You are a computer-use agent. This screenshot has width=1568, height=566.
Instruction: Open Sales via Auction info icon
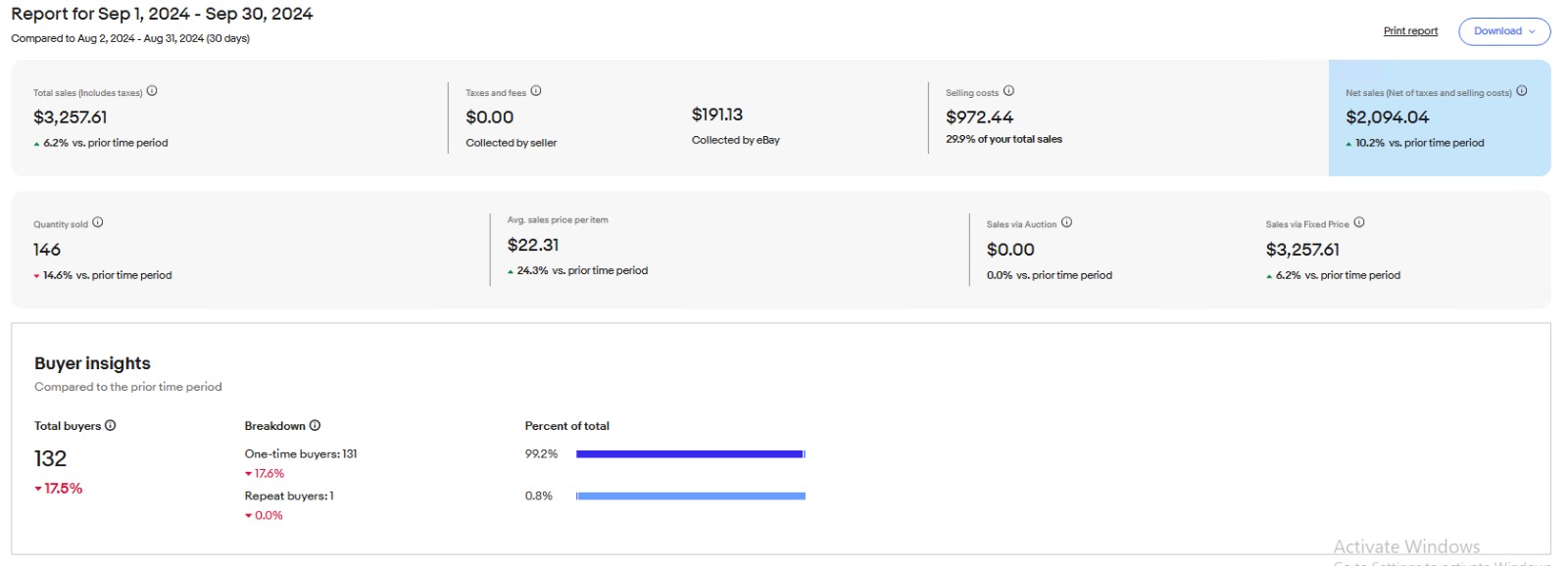1067,222
